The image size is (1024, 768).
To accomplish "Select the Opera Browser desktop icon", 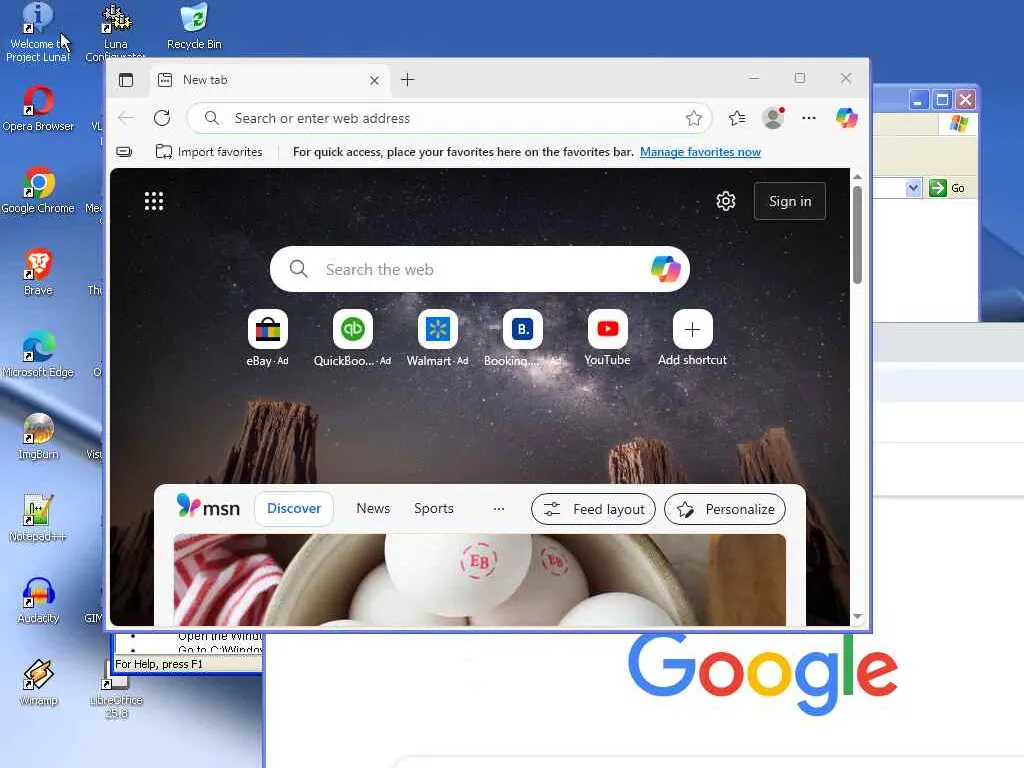I will (38, 108).
